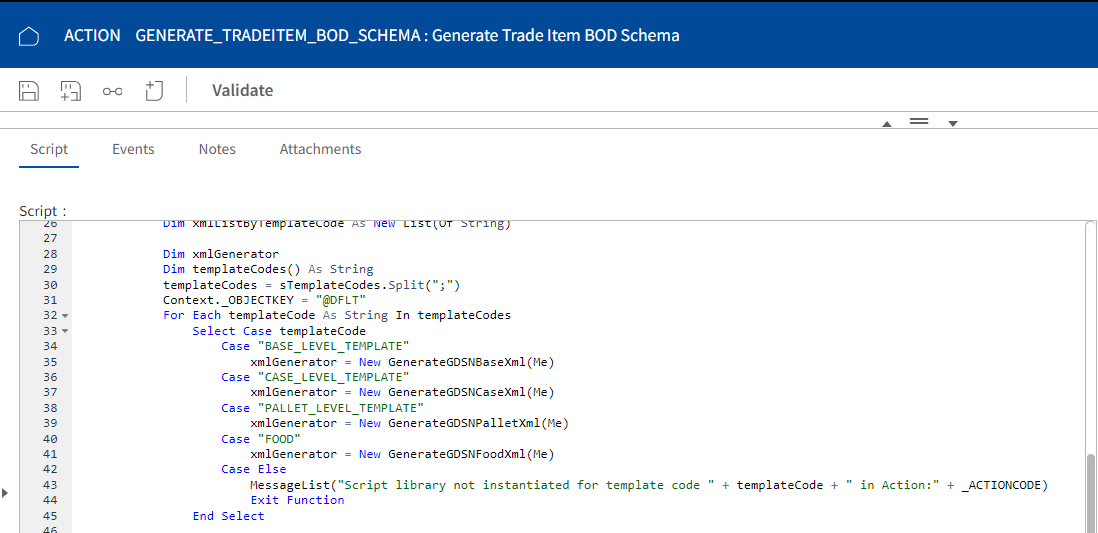
Task: Click "Dim xmlGenerator" on line 28
Action: click(x=221, y=254)
